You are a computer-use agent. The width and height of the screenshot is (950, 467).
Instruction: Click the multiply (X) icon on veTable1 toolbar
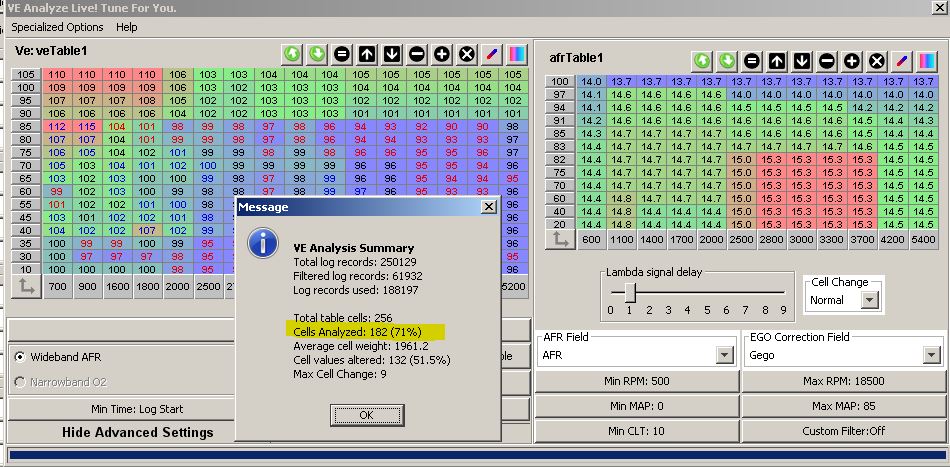click(x=466, y=53)
